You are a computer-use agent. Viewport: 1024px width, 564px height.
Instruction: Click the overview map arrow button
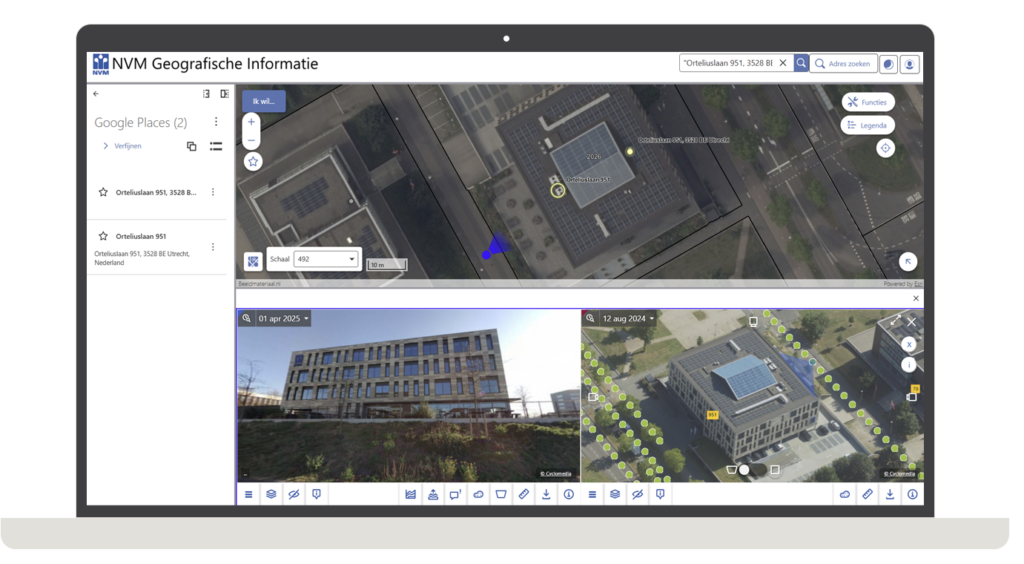[908, 262]
